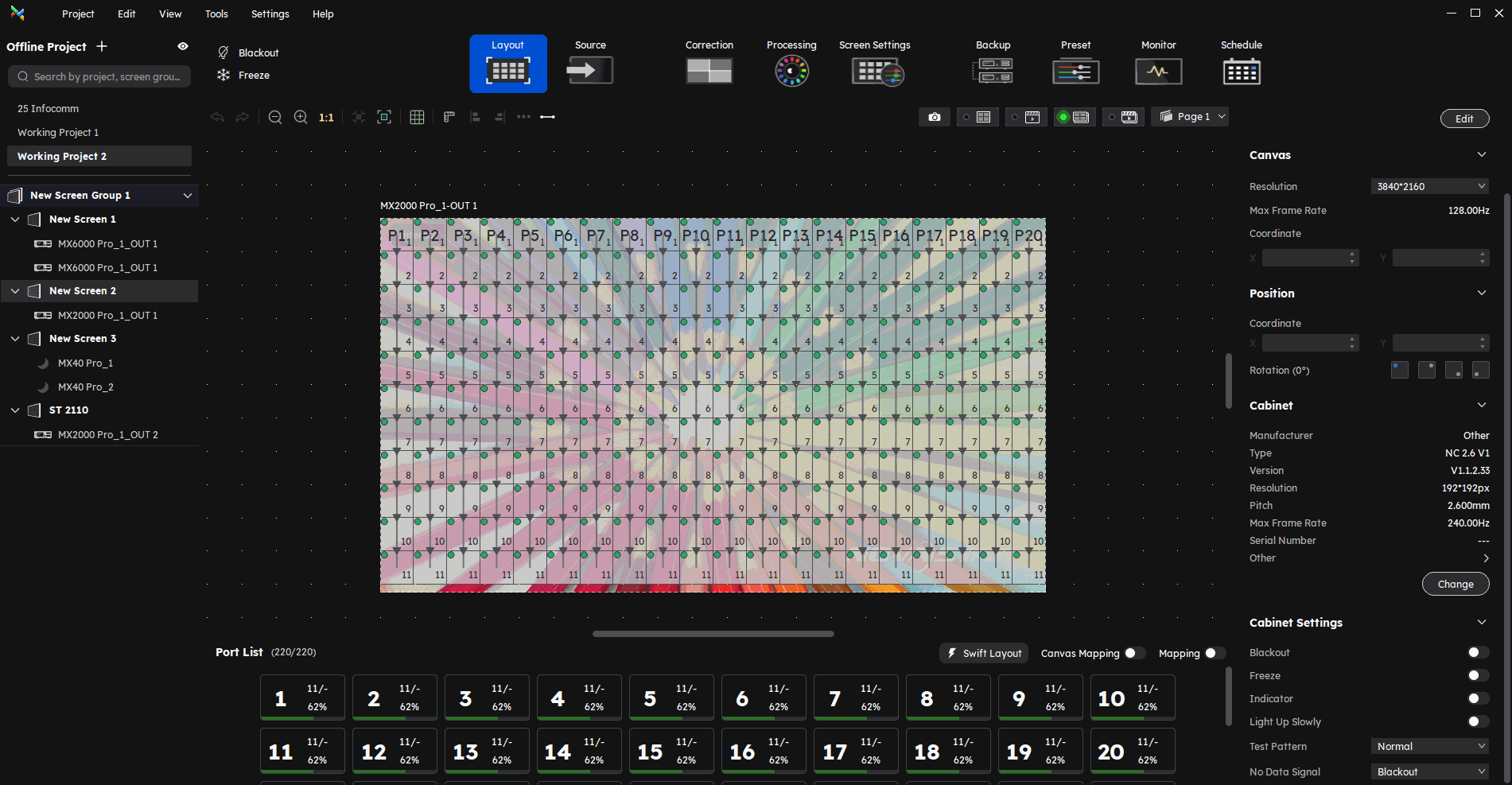1512x785 pixels.
Task: Click the Freeze snowflake icon
Action: pyautogui.click(x=223, y=75)
